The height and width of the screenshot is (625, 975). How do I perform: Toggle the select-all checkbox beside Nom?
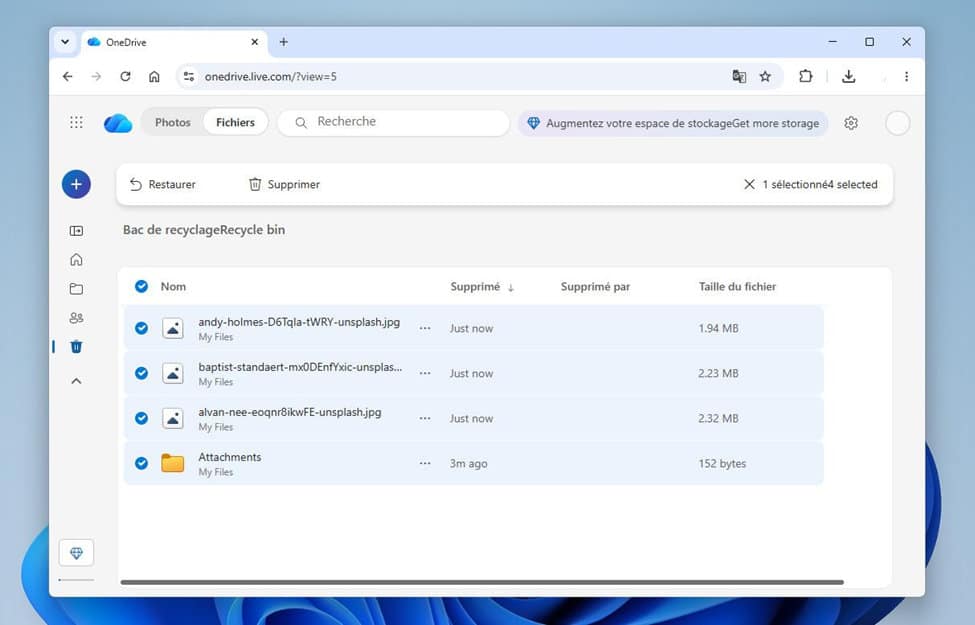(x=141, y=286)
